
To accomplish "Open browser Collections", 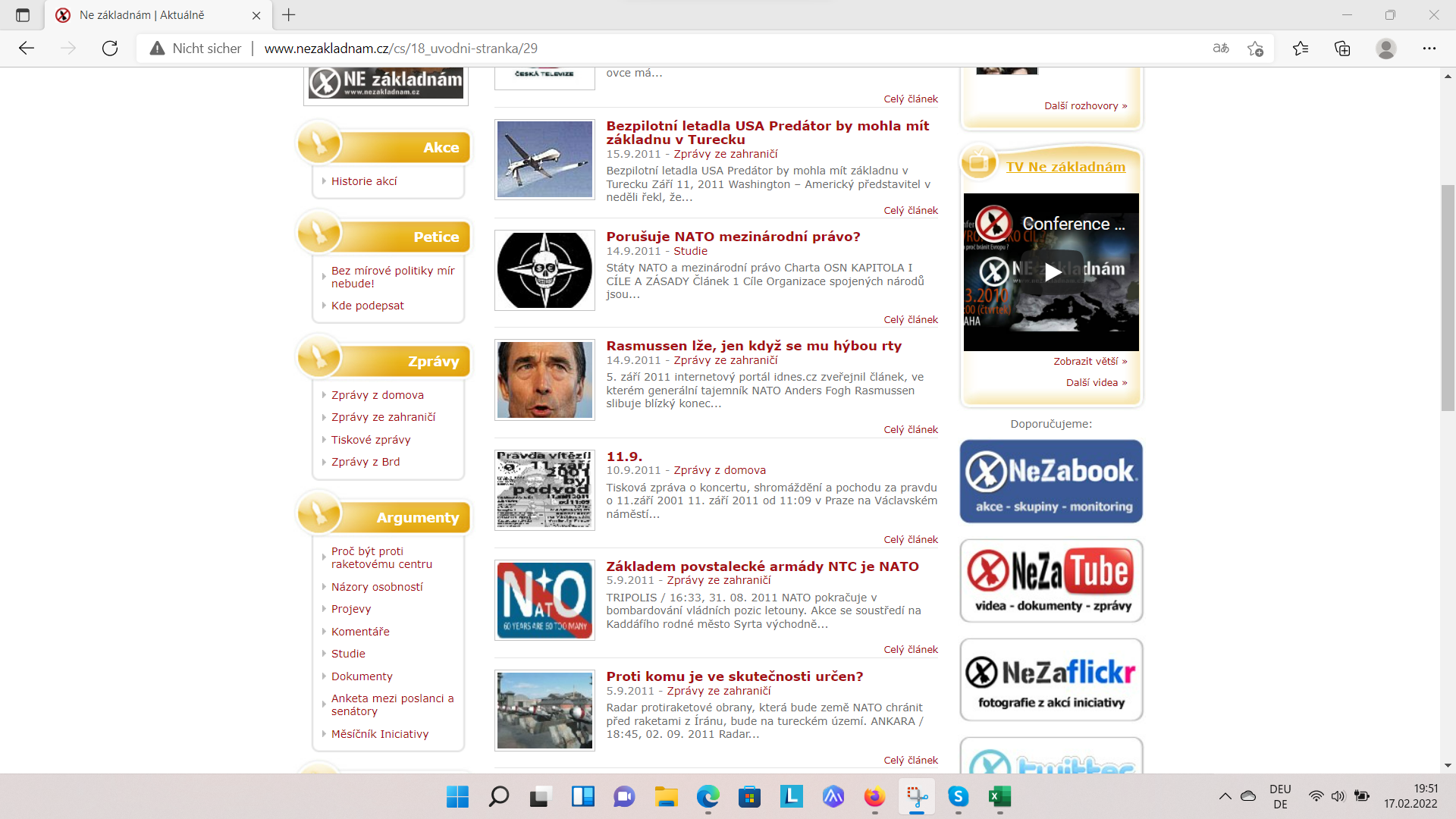I will pyautogui.click(x=1342, y=49).
